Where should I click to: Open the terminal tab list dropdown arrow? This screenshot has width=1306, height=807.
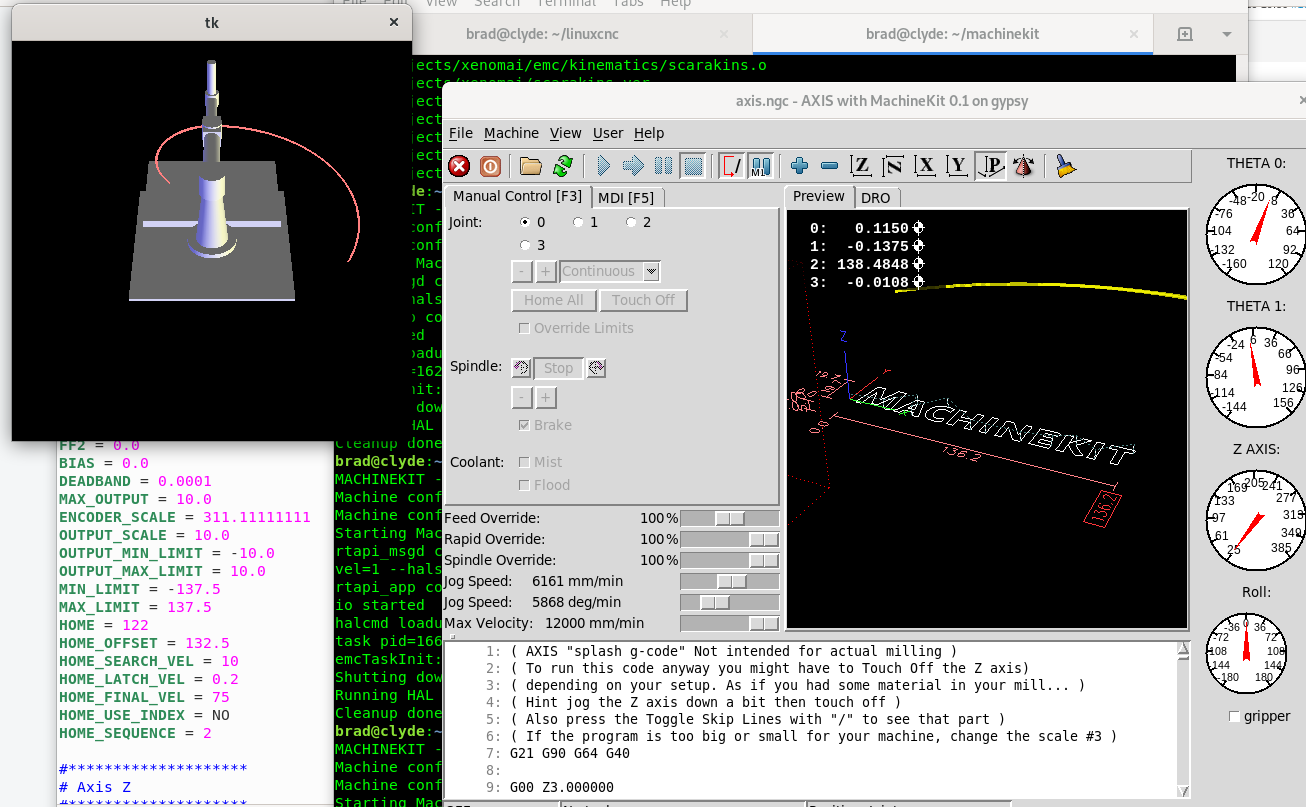pyautogui.click(x=1227, y=34)
